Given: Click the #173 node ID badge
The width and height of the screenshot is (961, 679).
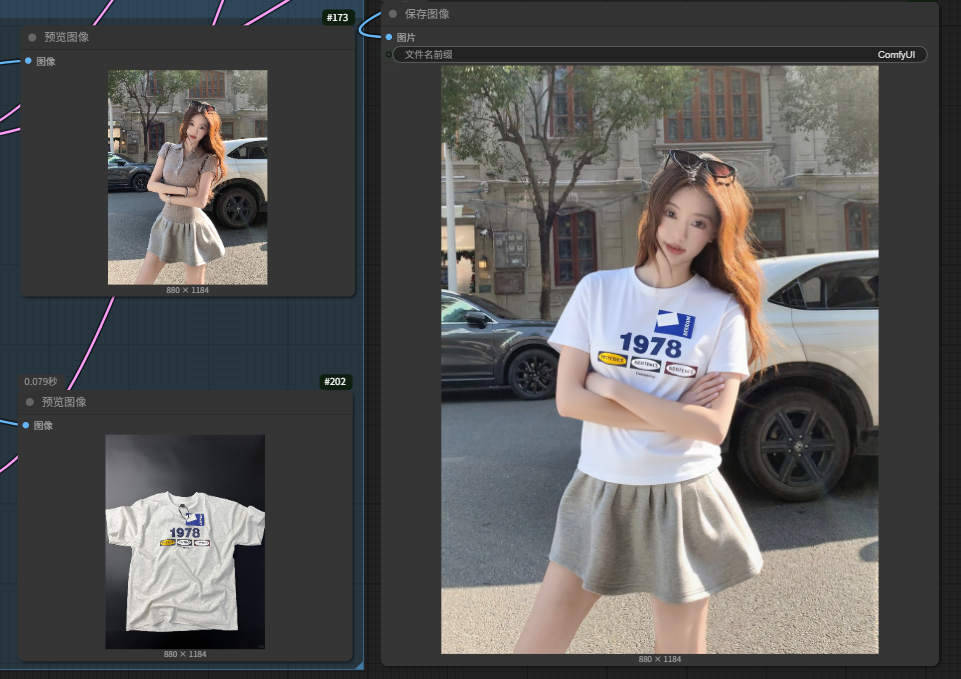Looking at the screenshot, I should coord(338,18).
